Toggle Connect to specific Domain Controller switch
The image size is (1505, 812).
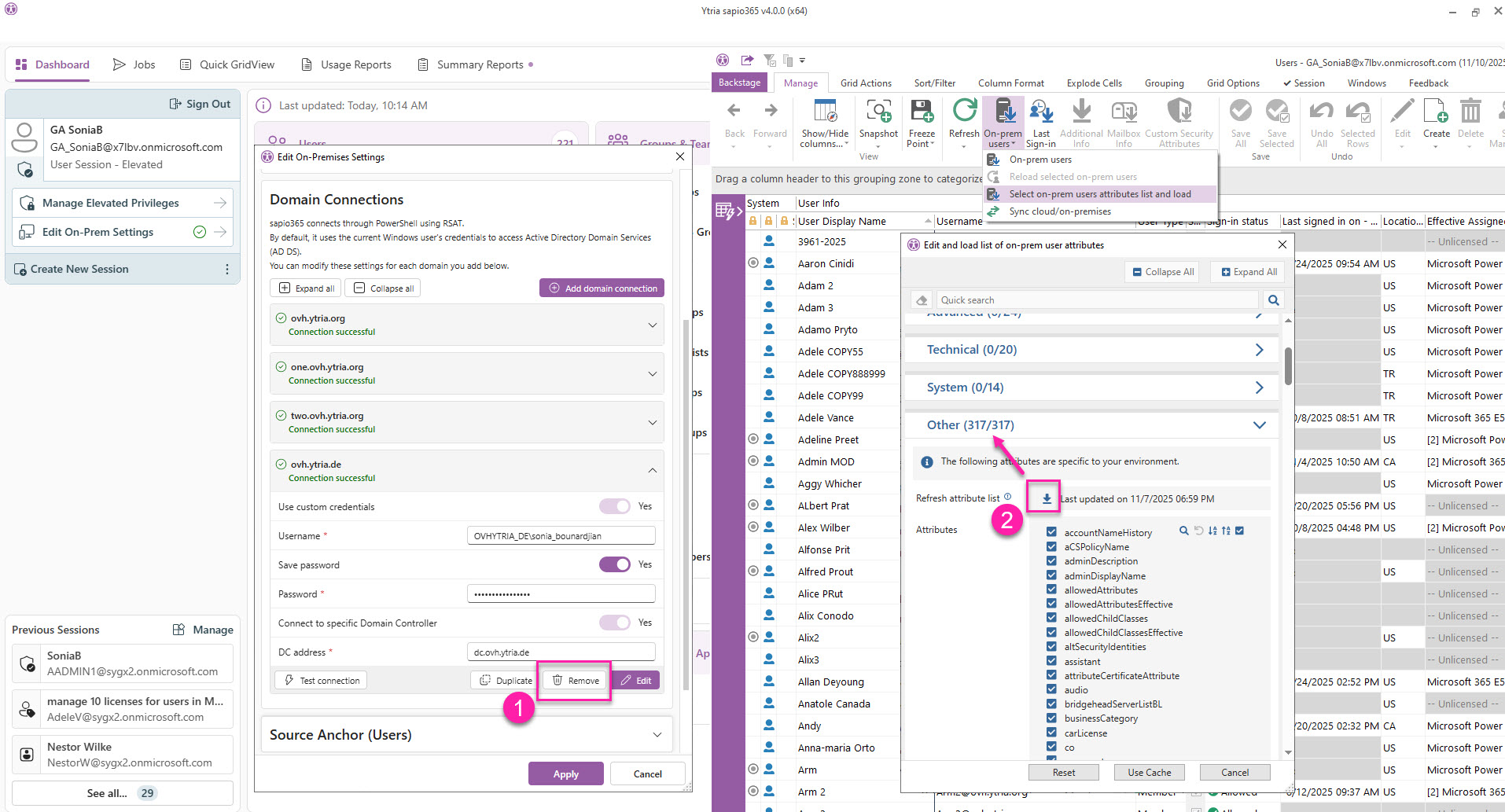tap(614, 623)
